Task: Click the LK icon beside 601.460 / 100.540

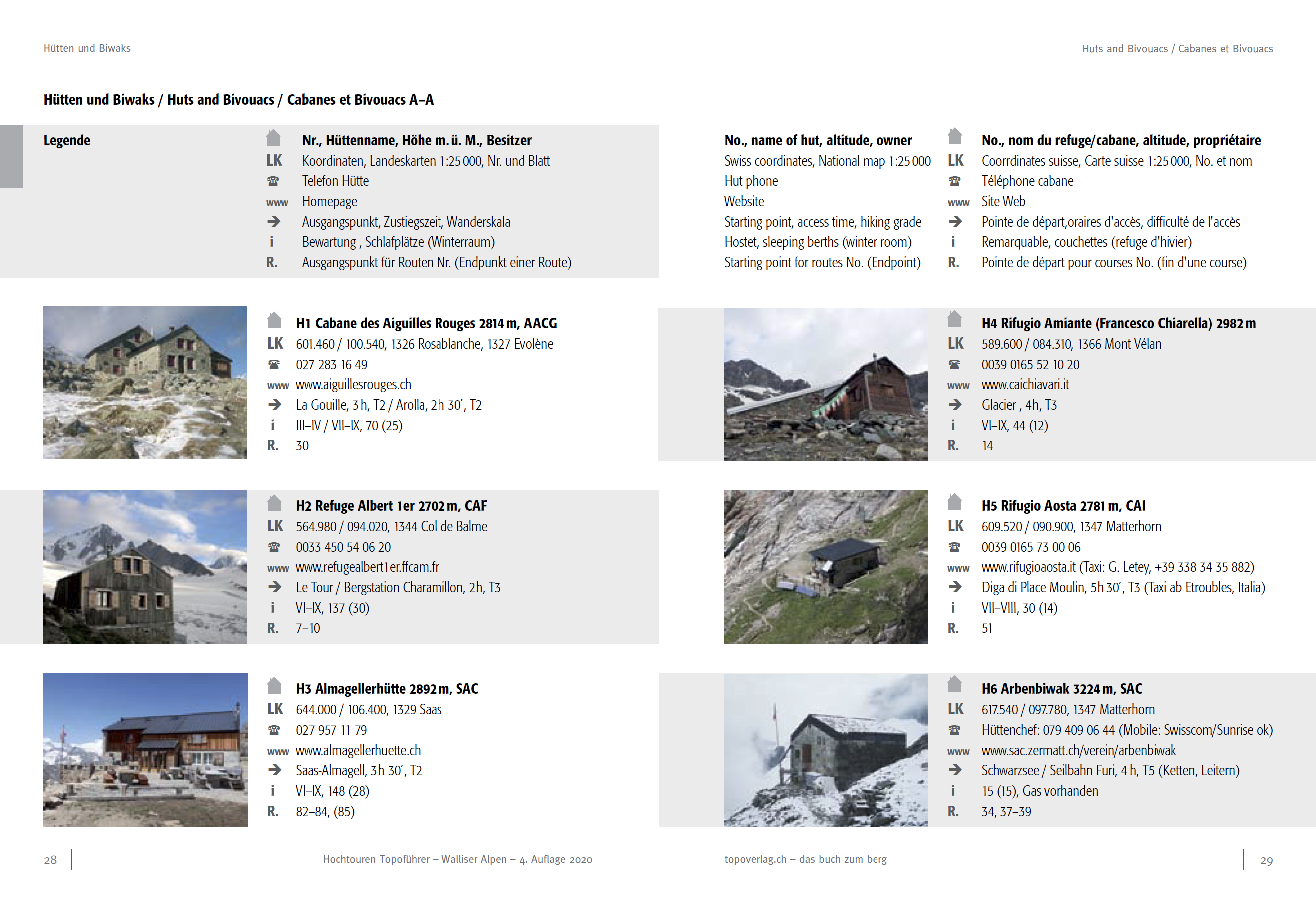Action: tap(275, 343)
